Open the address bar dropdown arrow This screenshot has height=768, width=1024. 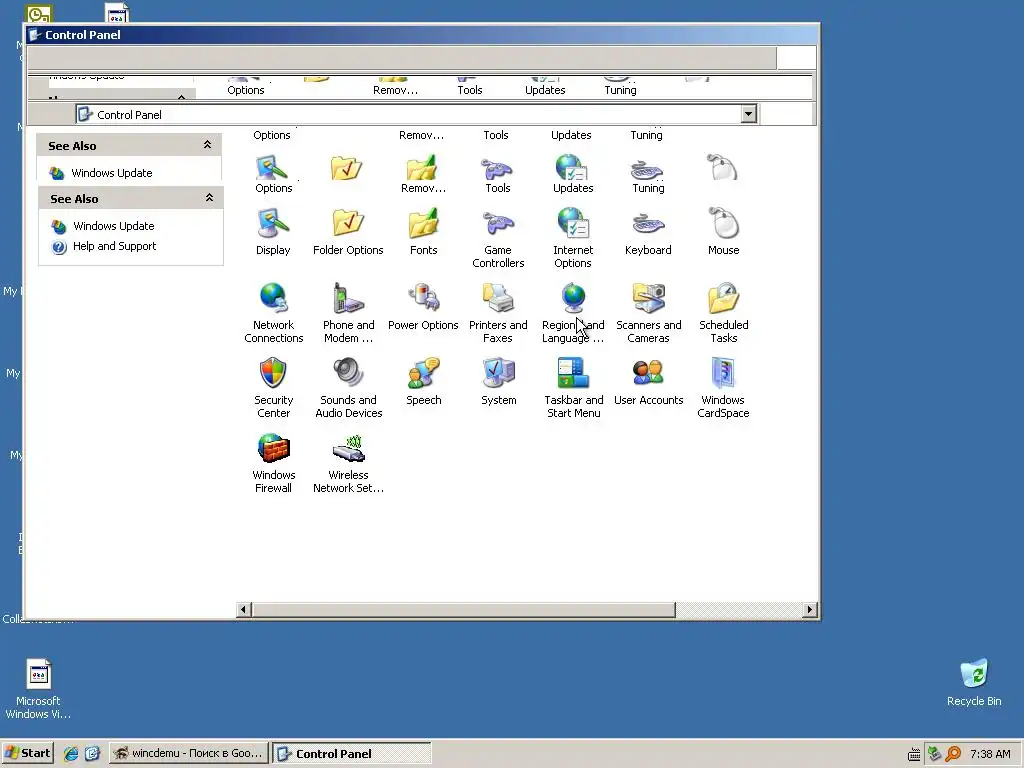748,114
